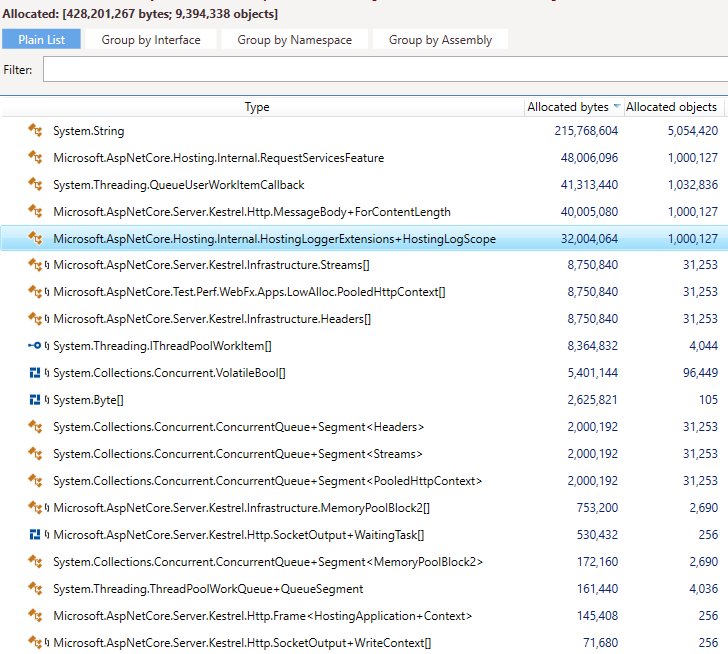
Task: Select the ThreadPoolWorkQueue+QueueSegment type name
Action: coord(208,589)
